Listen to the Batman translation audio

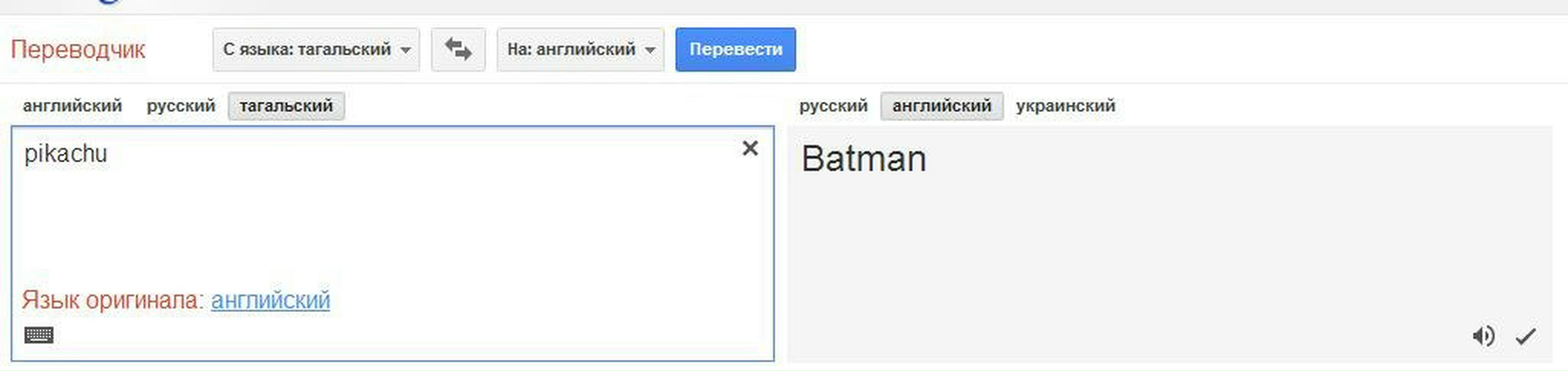[1483, 336]
